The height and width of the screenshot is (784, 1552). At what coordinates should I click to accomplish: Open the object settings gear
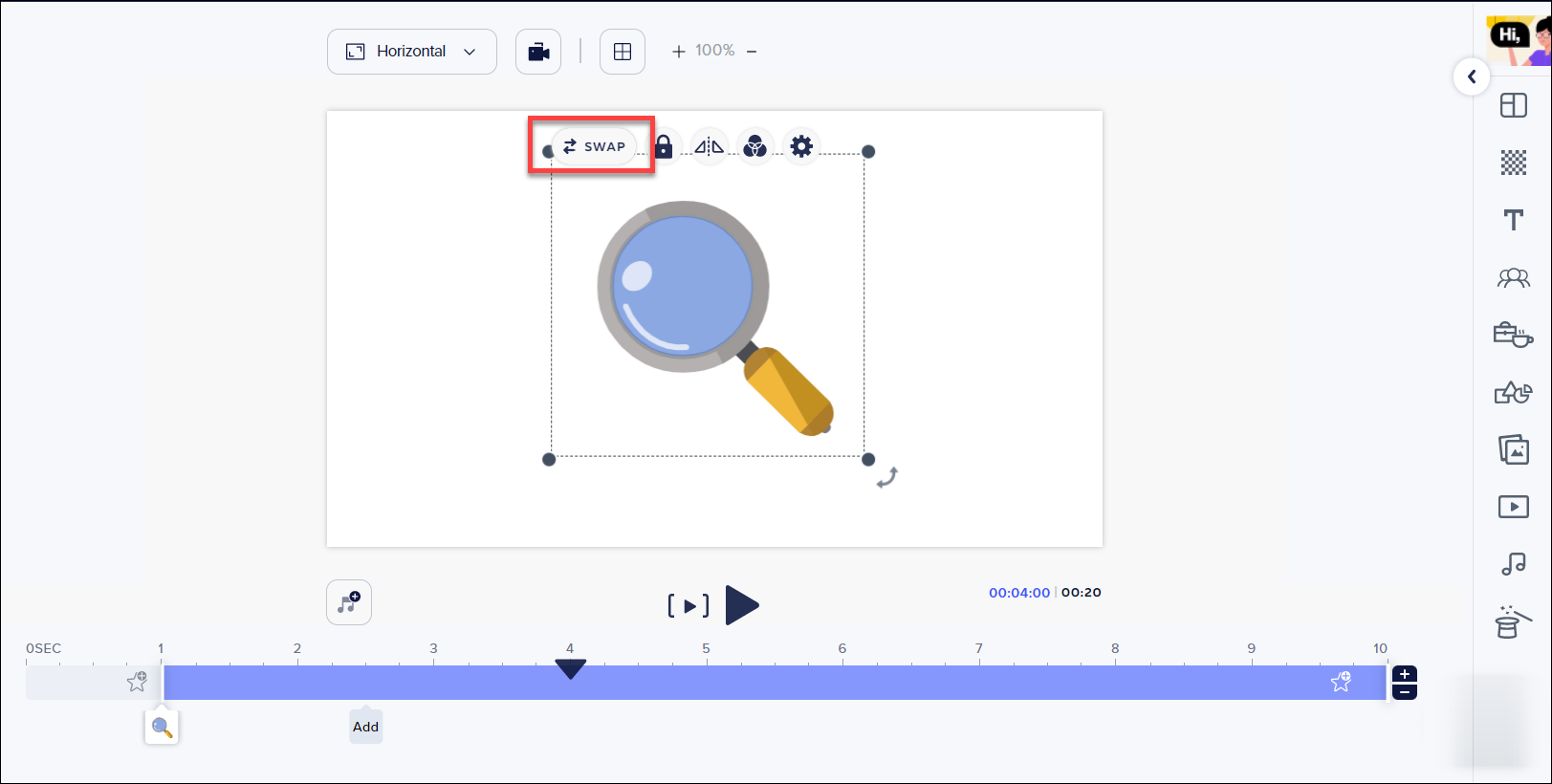pyautogui.click(x=801, y=146)
